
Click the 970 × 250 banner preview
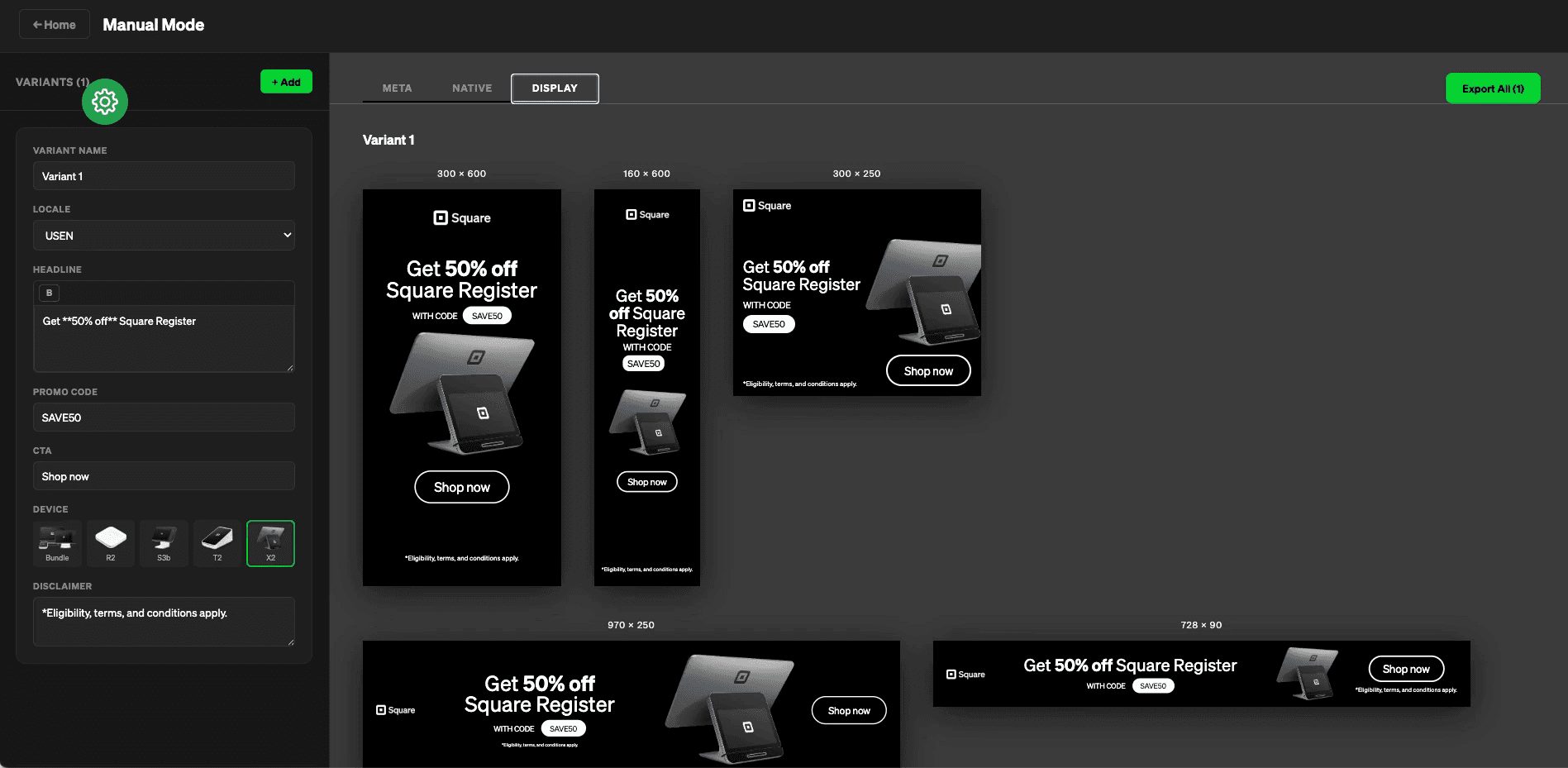(x=631, y=704)
